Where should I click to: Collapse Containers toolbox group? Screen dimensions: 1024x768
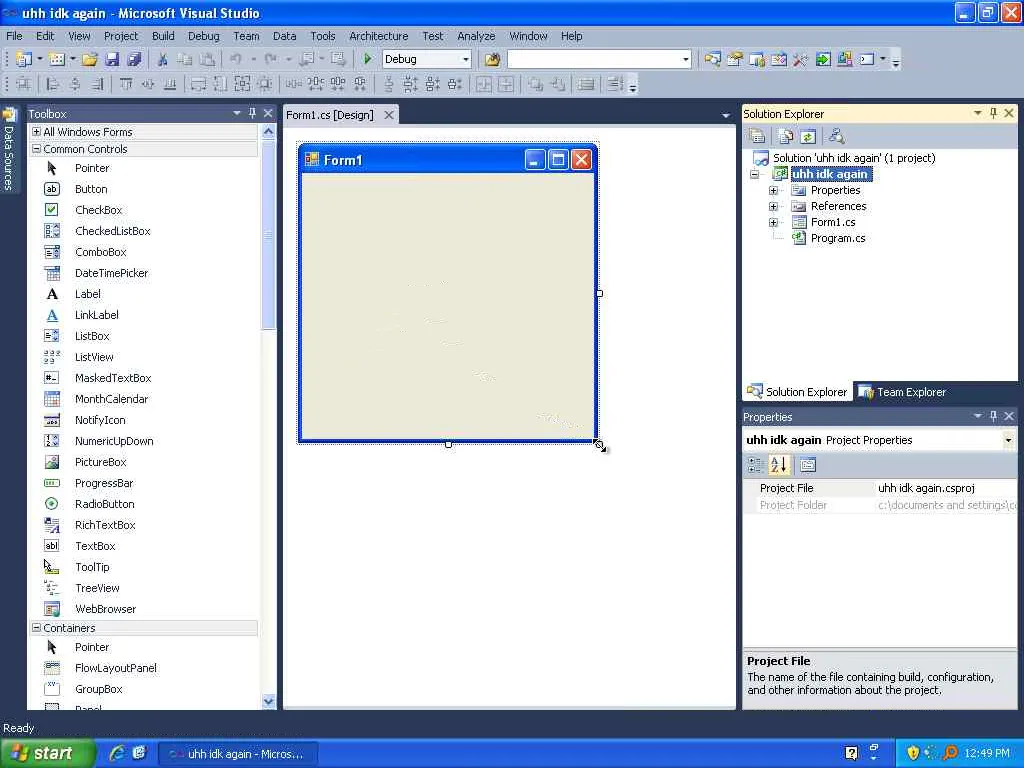tap(37, 628)
